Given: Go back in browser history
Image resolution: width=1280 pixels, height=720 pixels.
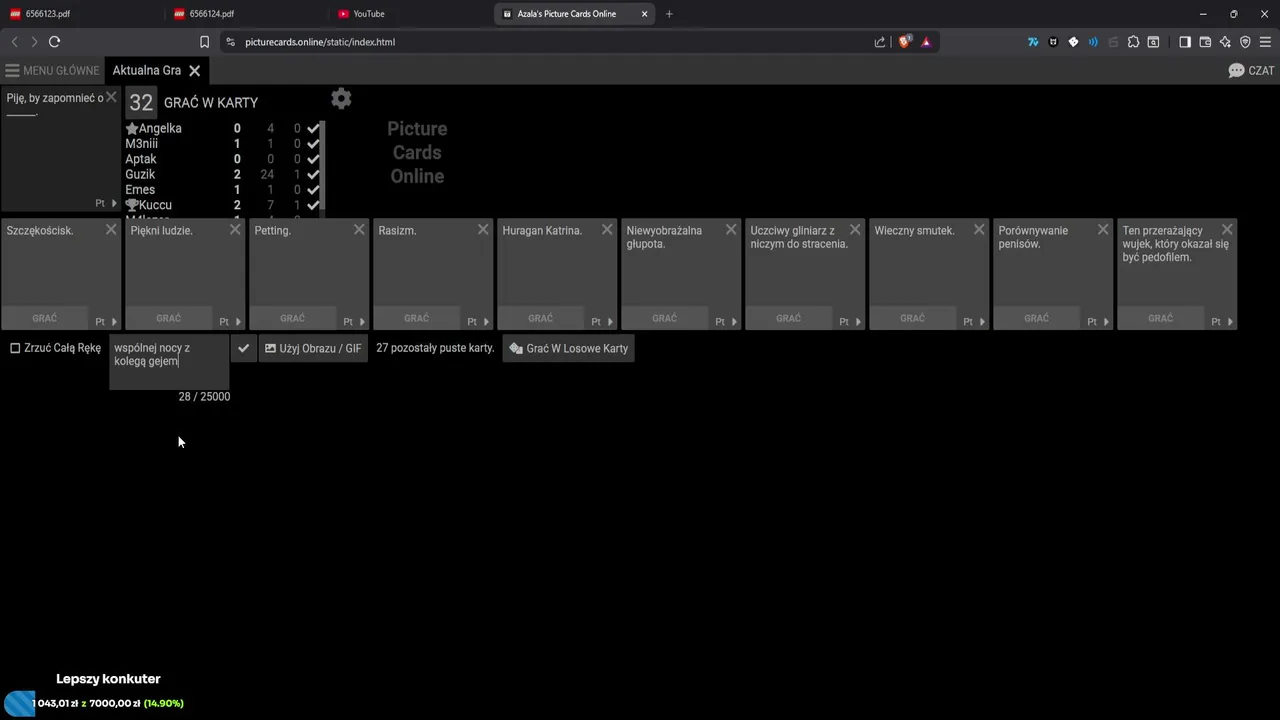Looking at the screenshot, I should pyautogui.click(x=14, y=42).
